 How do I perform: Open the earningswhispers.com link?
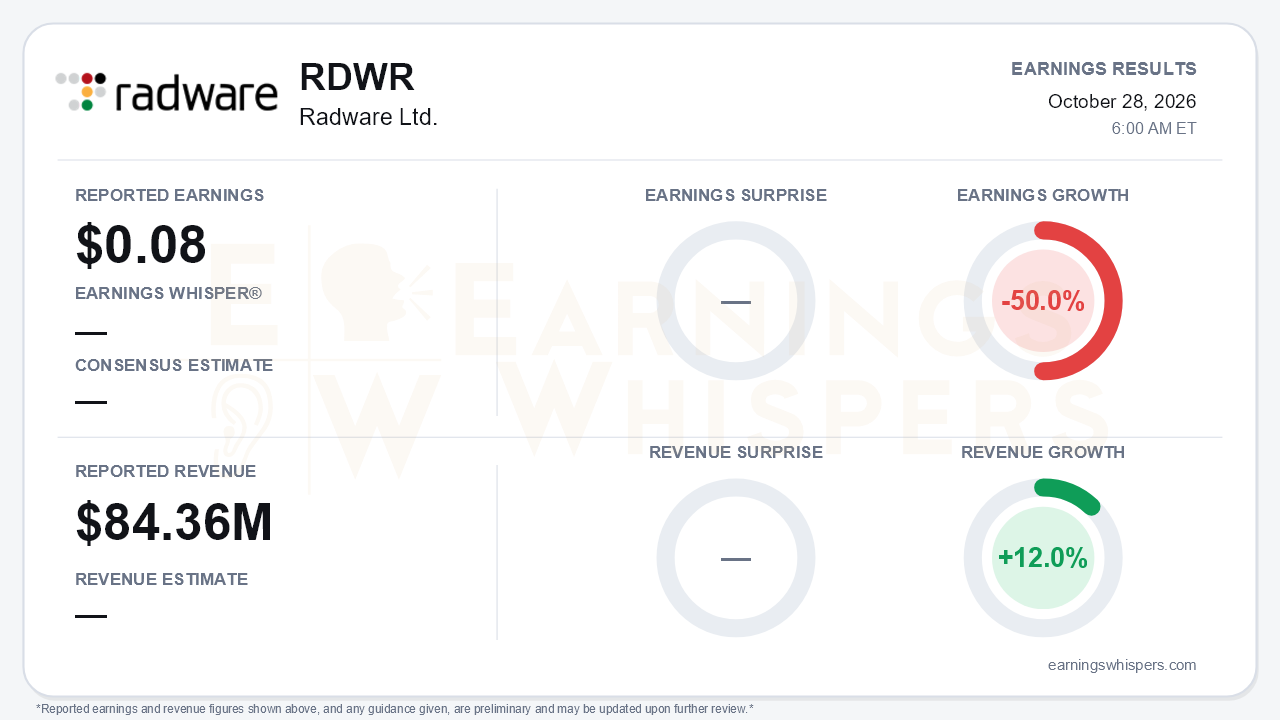point(1122,665)
